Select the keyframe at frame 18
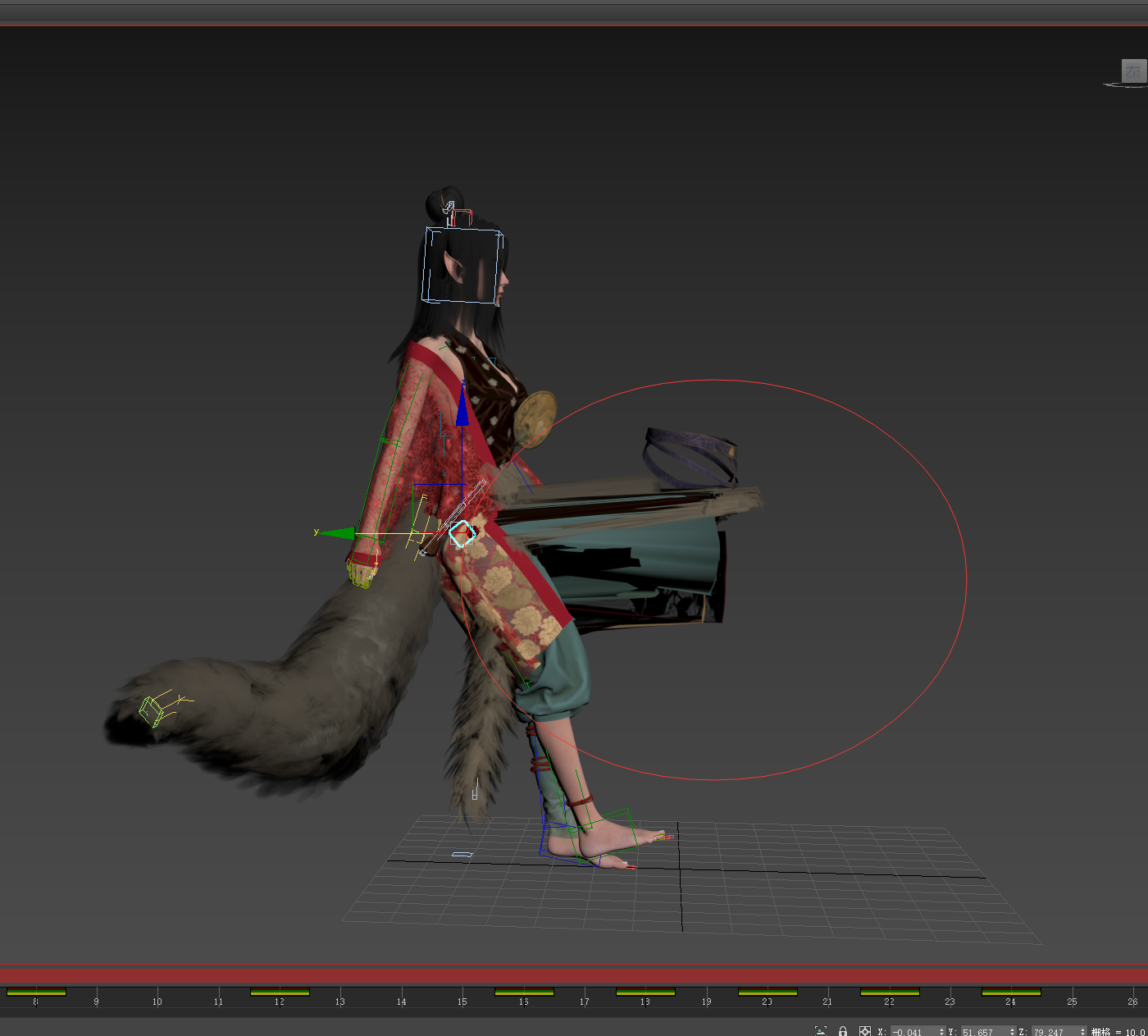This screenshot has width=1148, height=1036. pos(645,993)
